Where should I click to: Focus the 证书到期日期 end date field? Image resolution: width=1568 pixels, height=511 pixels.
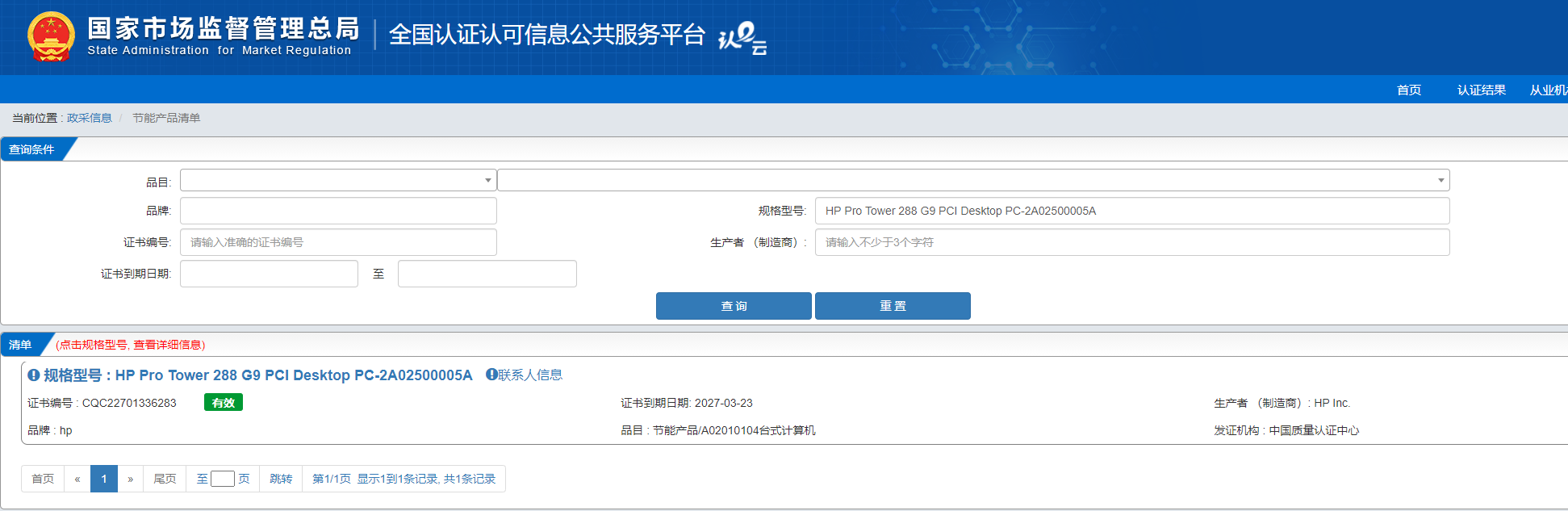click(487, 274)
